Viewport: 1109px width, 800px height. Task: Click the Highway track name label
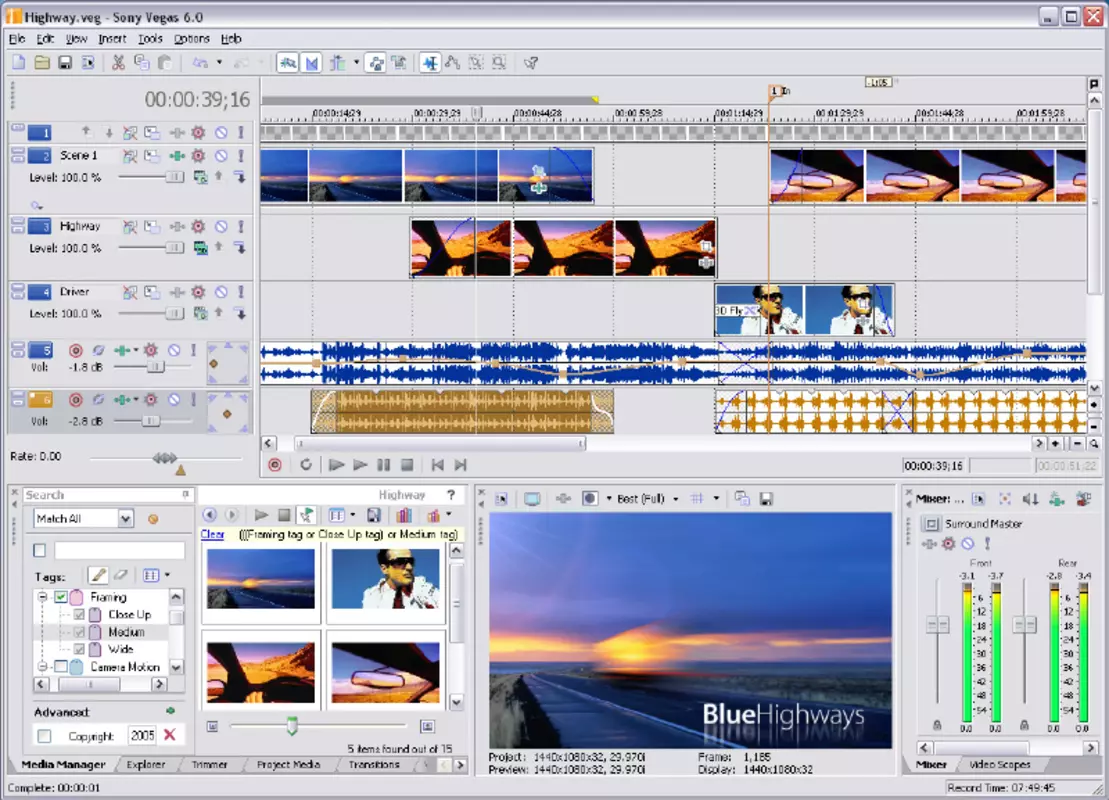(x=80, y=226)
